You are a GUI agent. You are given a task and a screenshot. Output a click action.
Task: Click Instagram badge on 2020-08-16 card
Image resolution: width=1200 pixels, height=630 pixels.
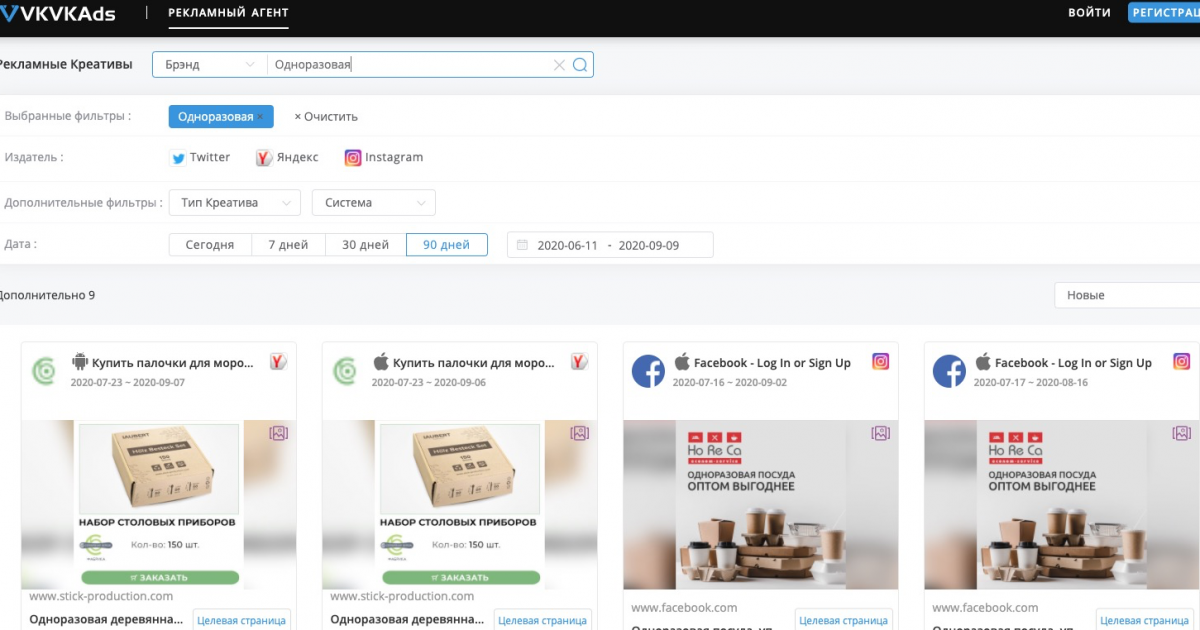coord(1181,362)
